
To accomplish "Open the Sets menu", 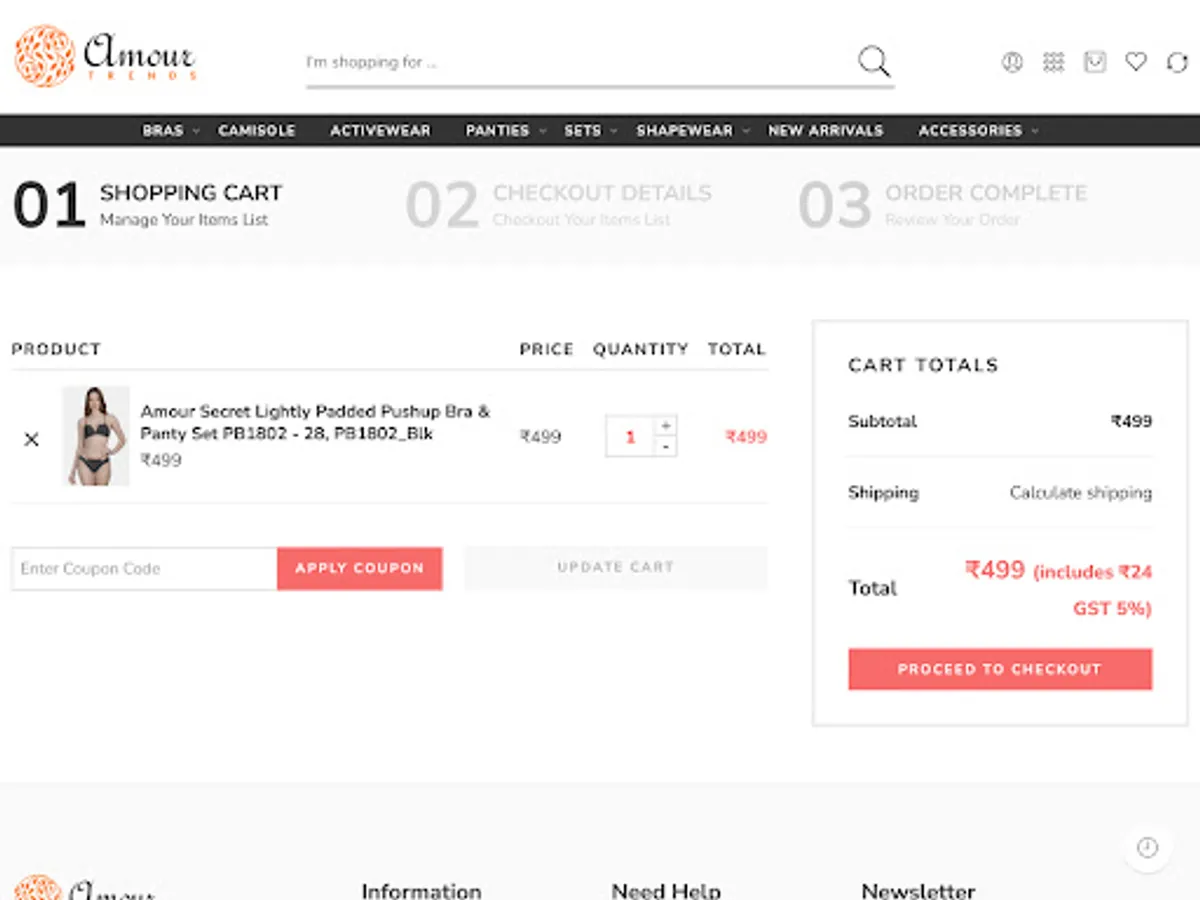I will (583, 131).
